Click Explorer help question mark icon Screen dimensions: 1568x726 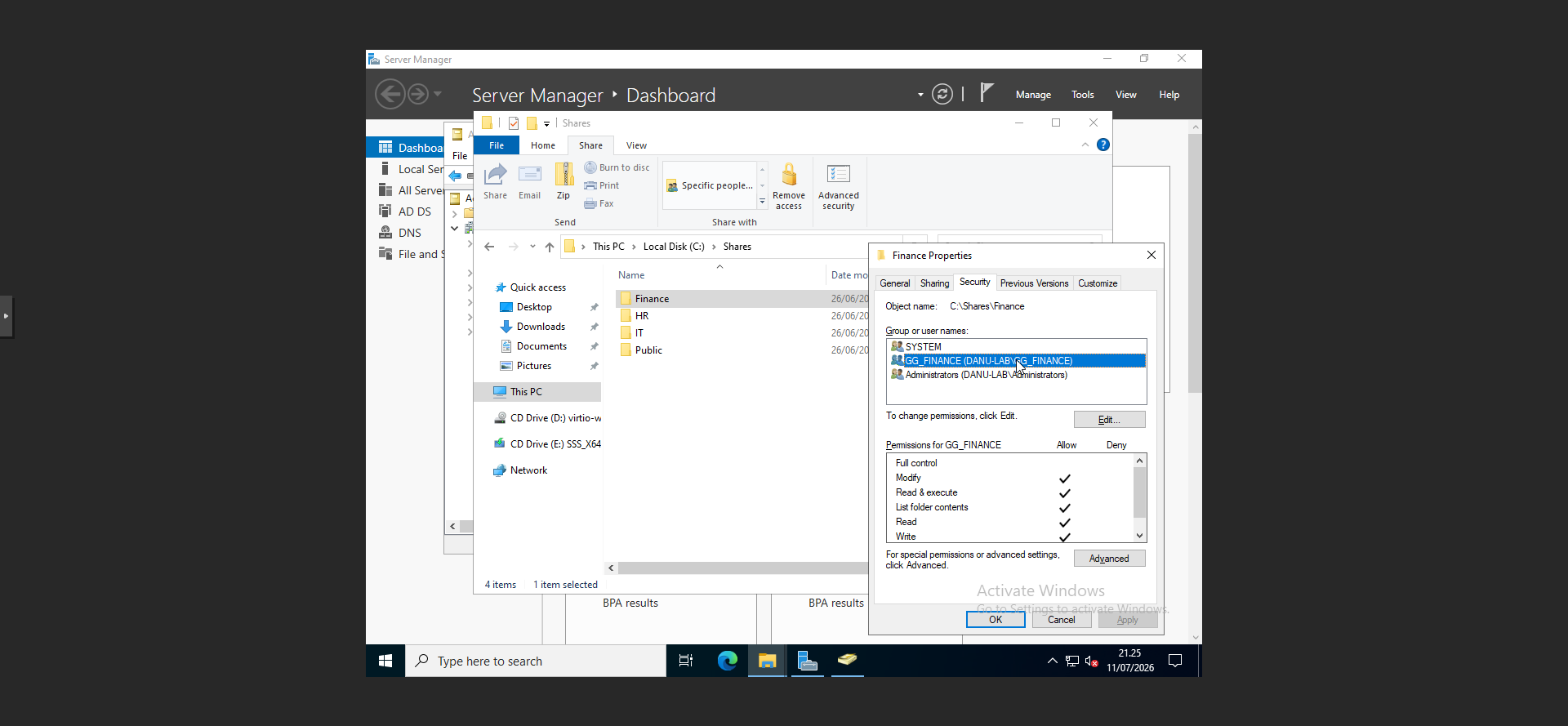1103,145
